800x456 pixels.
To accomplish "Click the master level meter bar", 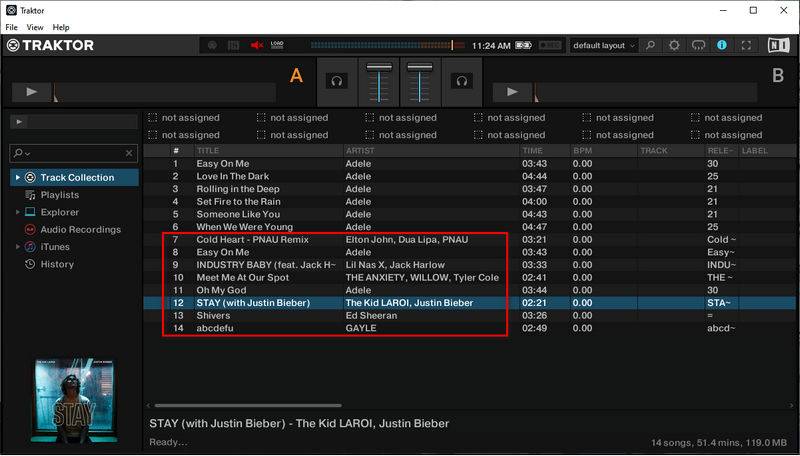I will pos(388,45).
